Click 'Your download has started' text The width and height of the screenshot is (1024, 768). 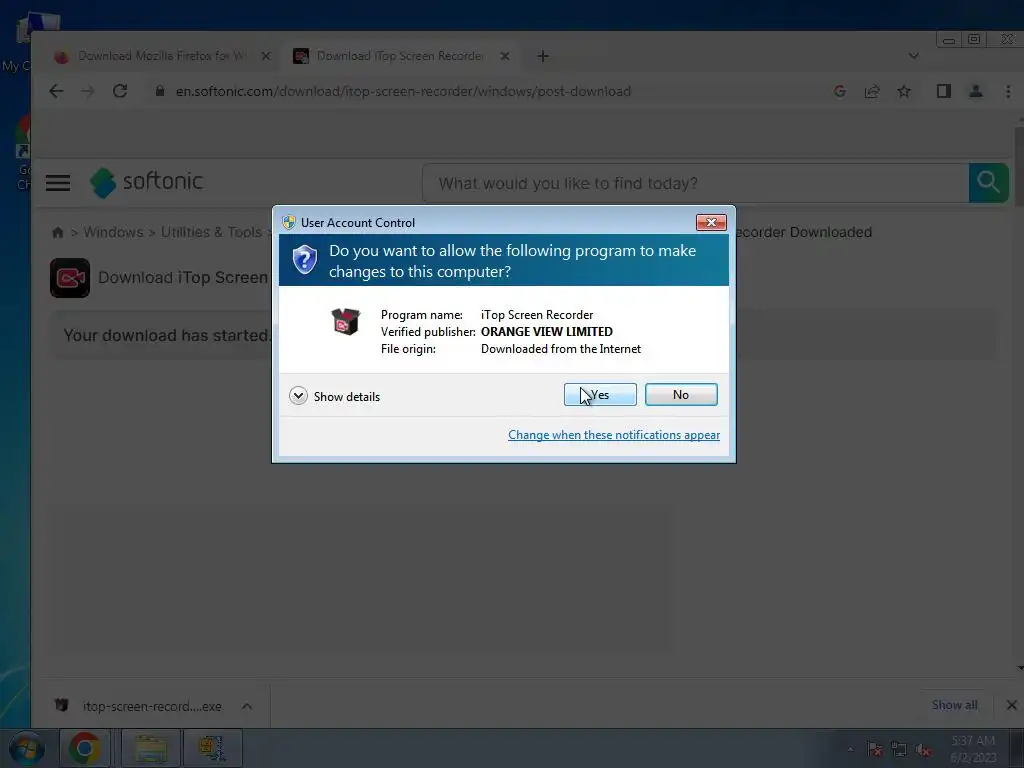pyautogui.click(x=167, y=336)
